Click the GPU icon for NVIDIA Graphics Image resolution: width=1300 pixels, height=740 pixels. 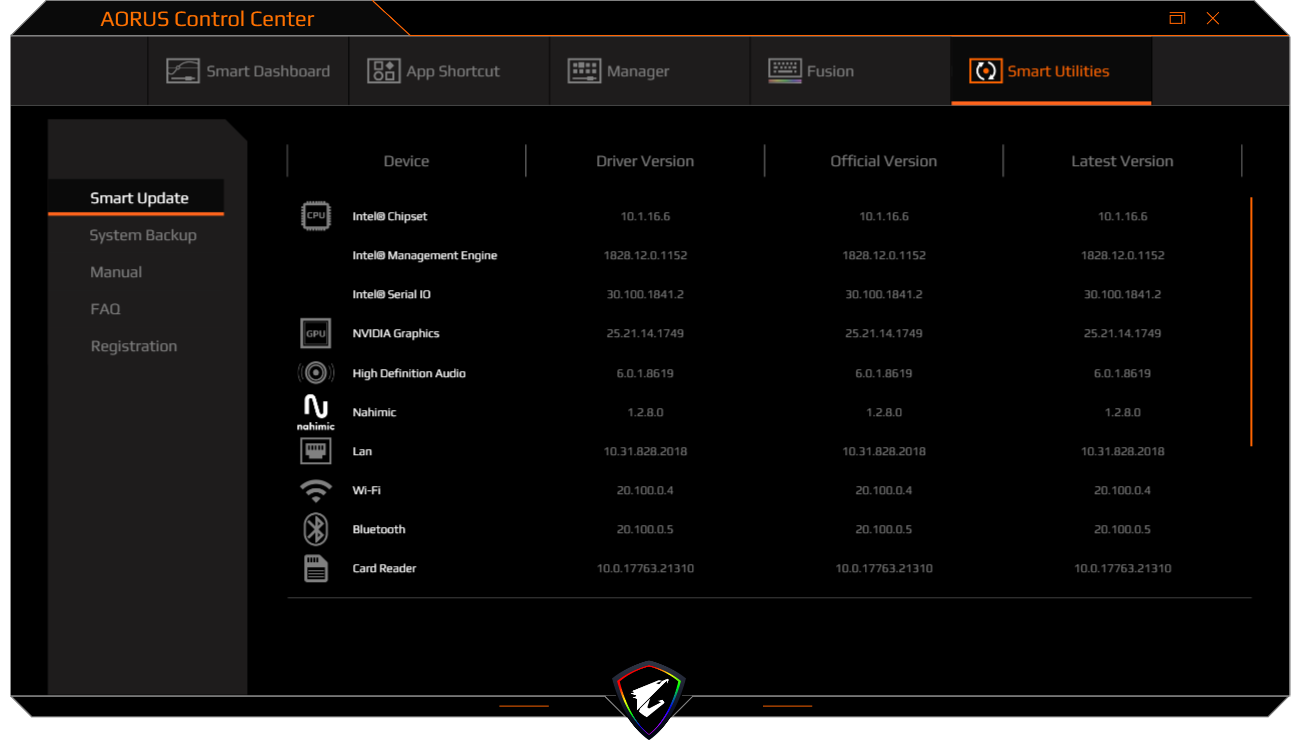(x=316, y=333)
